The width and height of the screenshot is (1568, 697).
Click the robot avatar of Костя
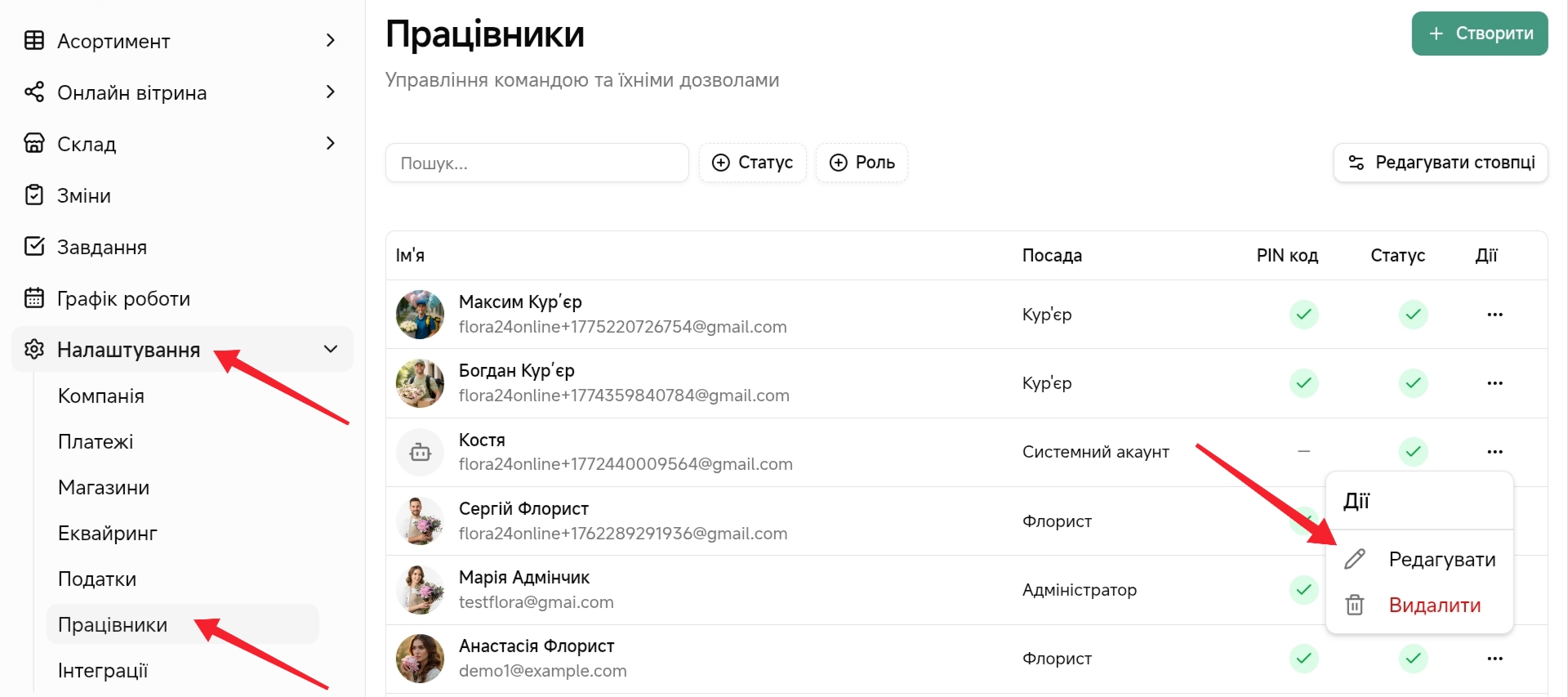click(x=420, y=452)
